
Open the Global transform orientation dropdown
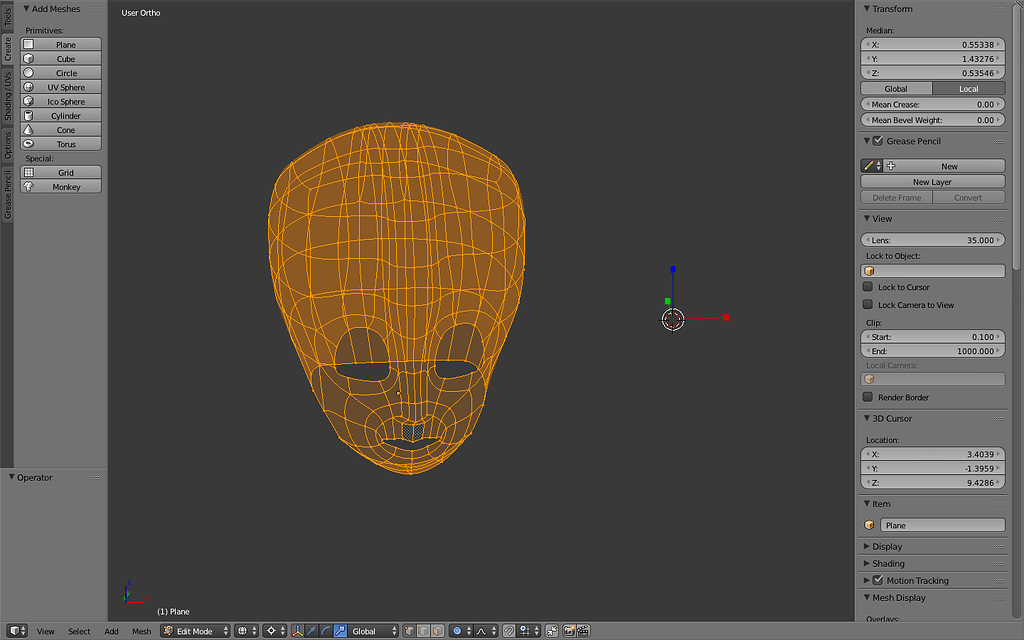[374, 631]
